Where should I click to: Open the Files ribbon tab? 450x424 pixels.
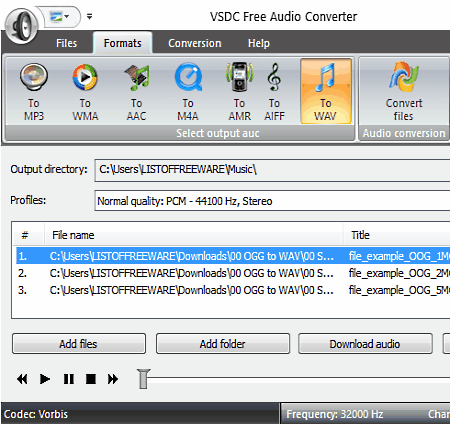pyautogui.click(x=66, y=43)
